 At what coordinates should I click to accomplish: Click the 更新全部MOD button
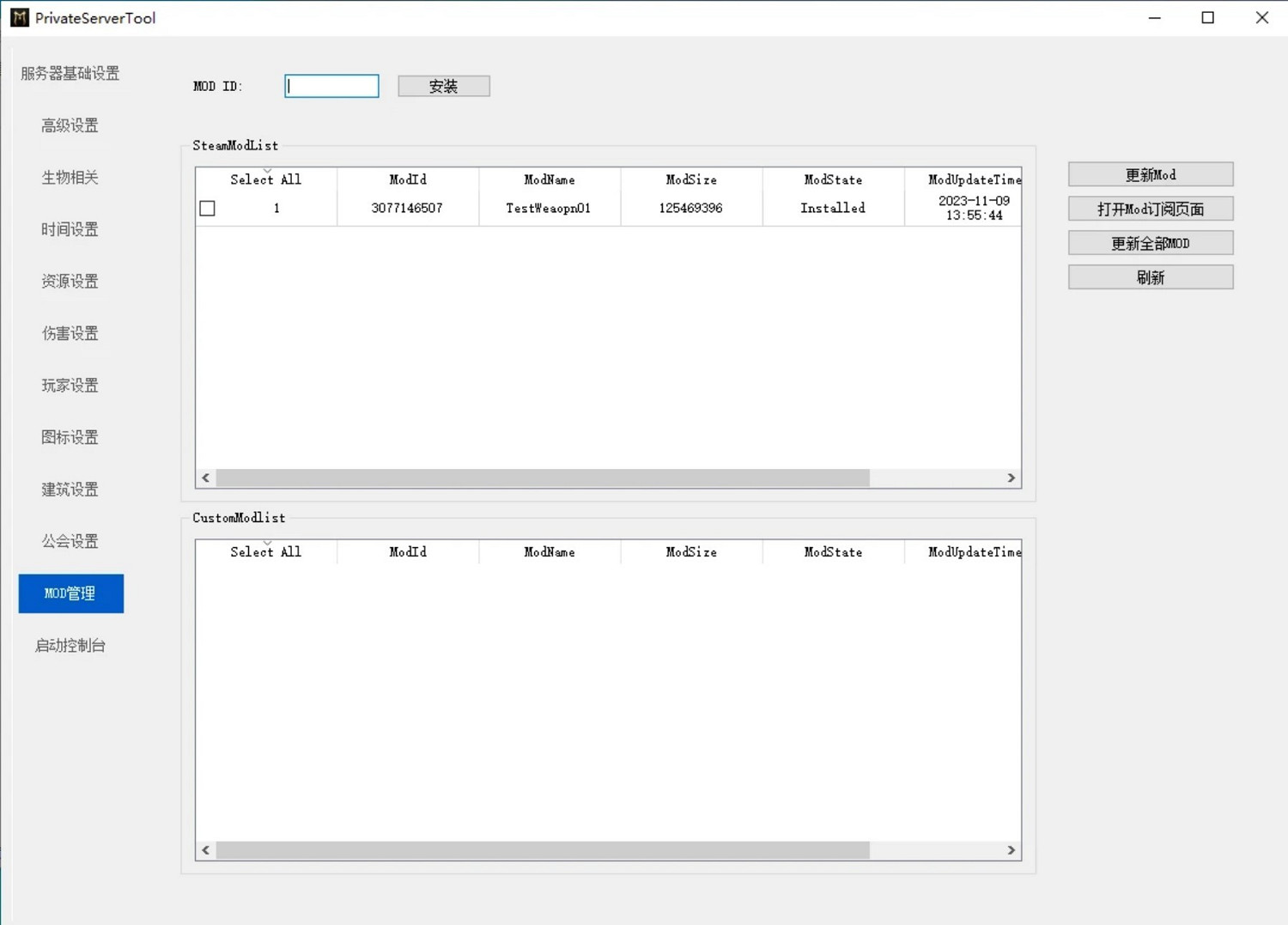(1151, 243)
